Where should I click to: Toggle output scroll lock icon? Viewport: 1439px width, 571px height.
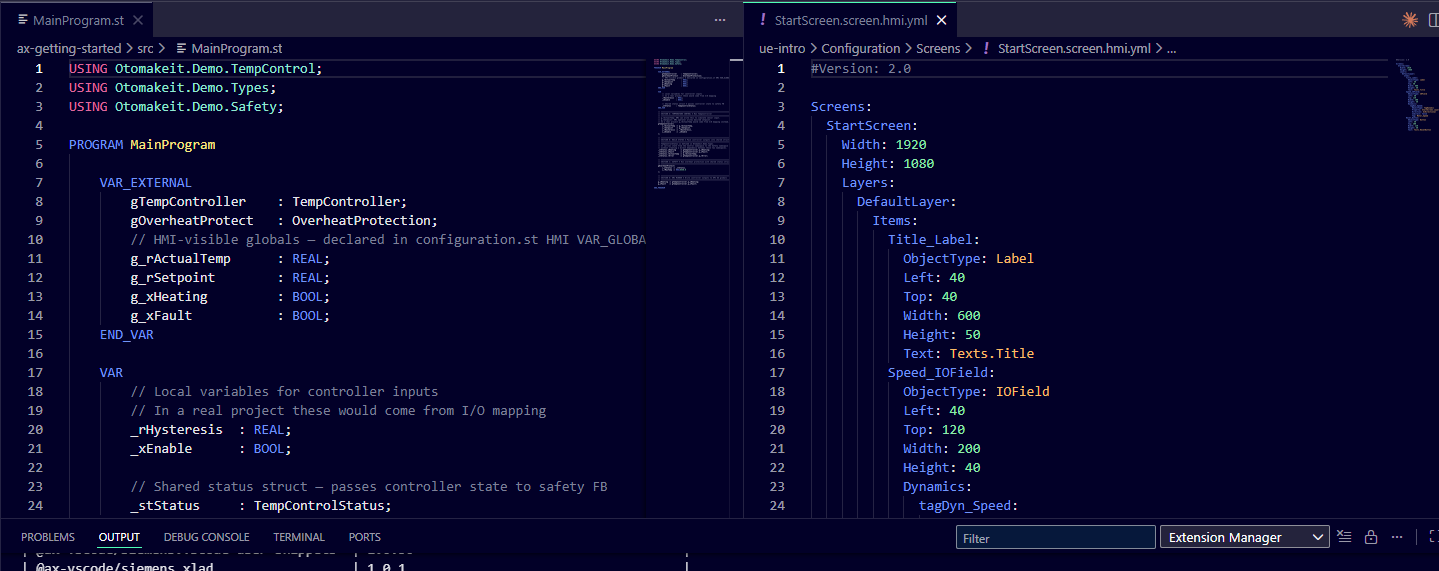tap(1371, 538)
